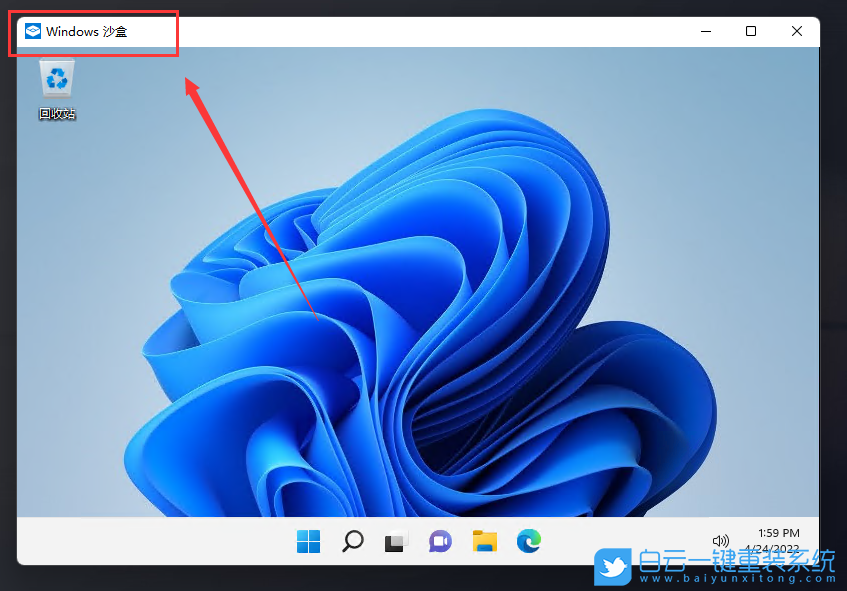Minimize the Windows Sandbox window
The image size is (847, 591).
tap(704, 31)
